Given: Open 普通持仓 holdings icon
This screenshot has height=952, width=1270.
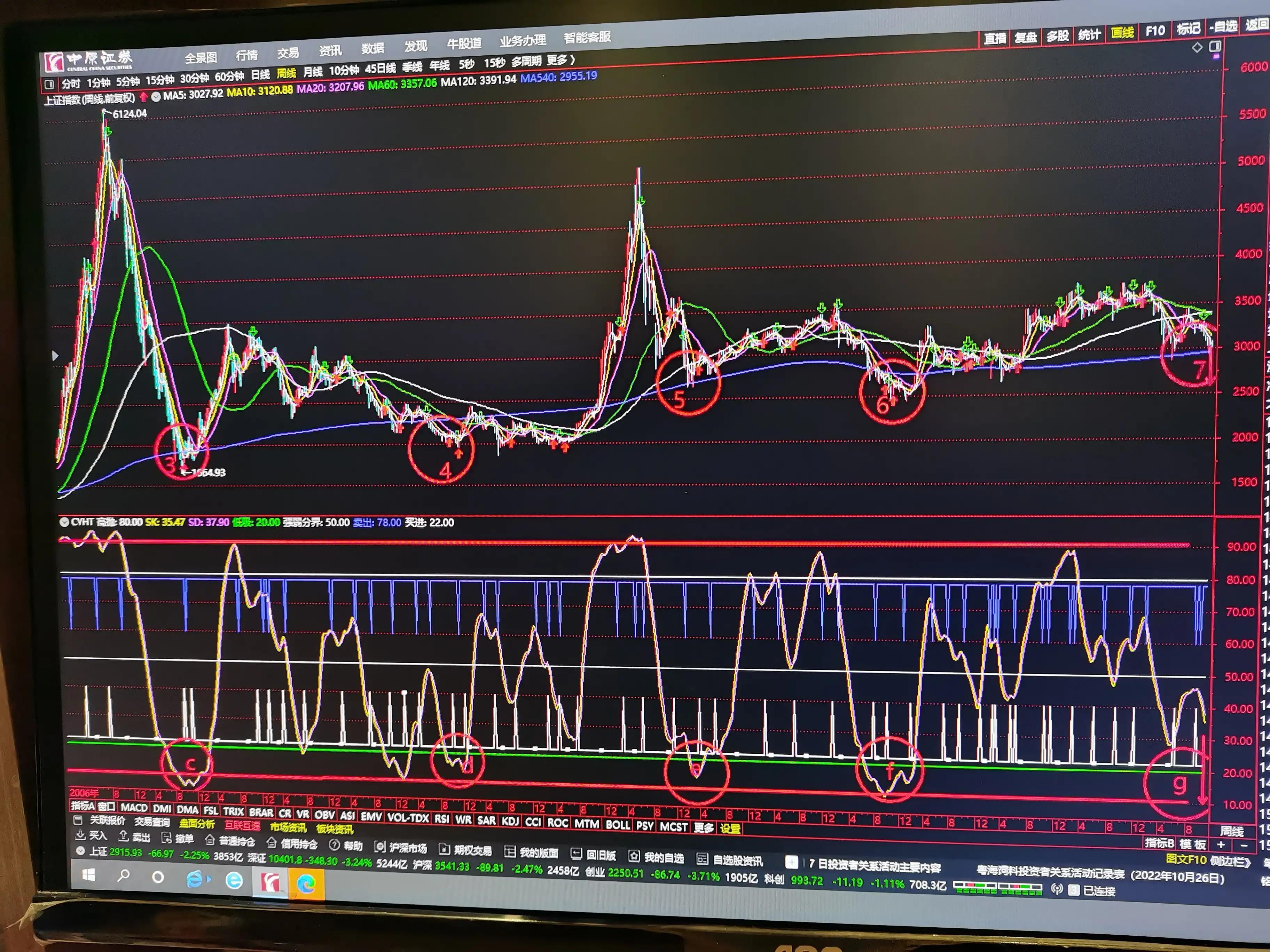Looking at the screenshot, I should tap(210, 840).
